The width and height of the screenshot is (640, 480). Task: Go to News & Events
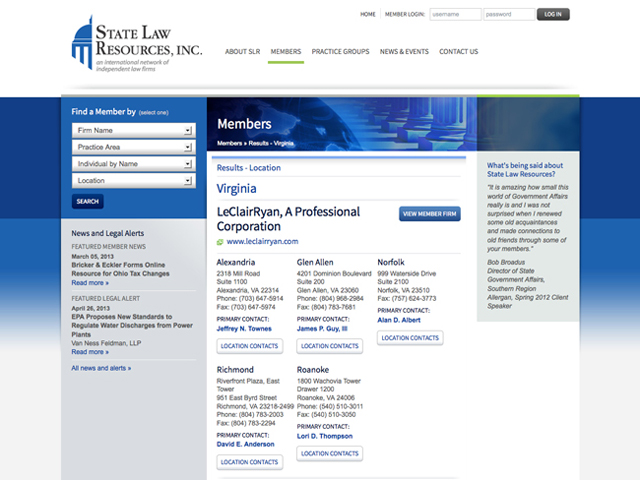point(404,52)
